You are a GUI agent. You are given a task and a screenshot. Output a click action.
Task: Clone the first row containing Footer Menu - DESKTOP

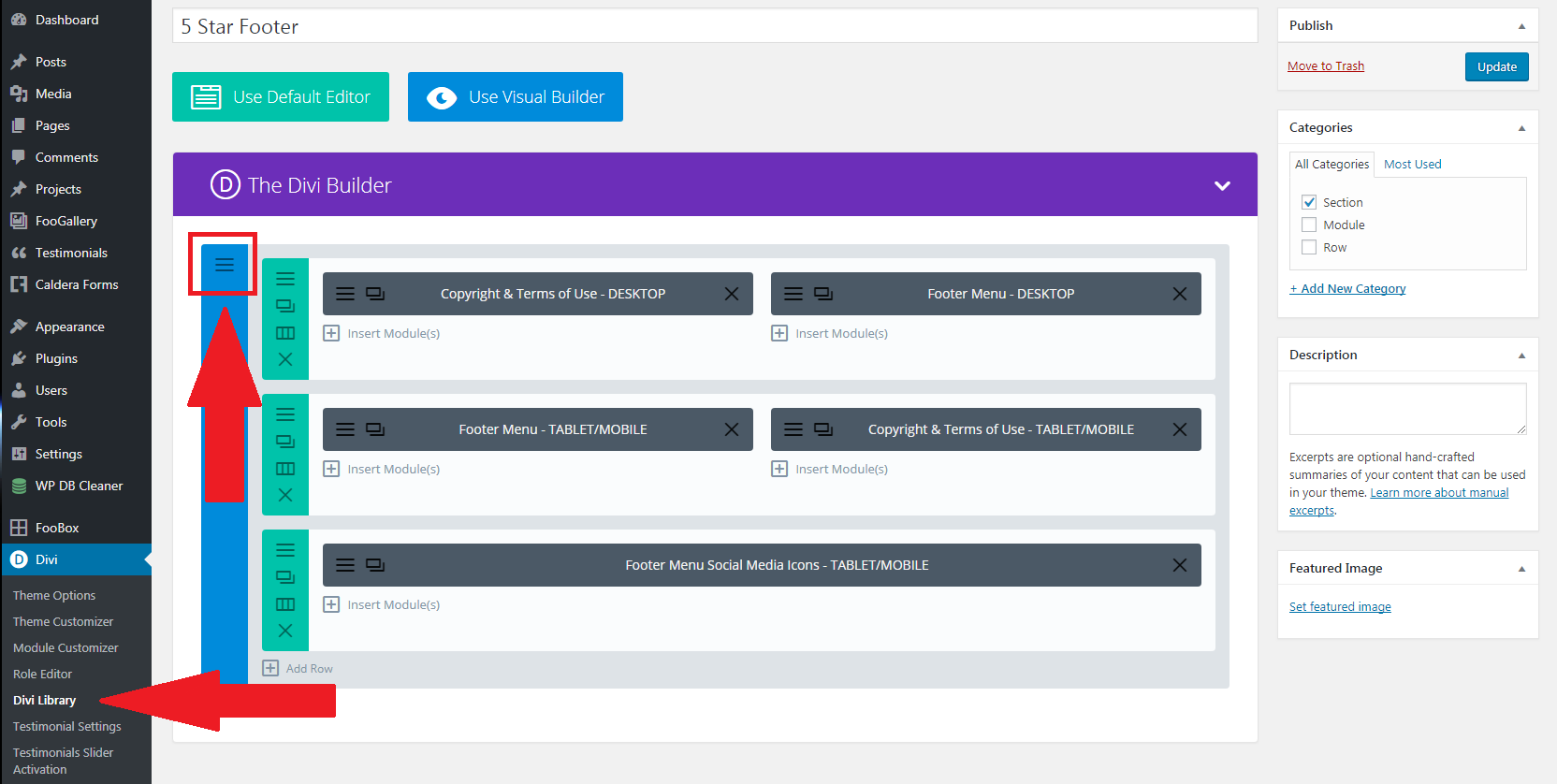click(285, 306)
